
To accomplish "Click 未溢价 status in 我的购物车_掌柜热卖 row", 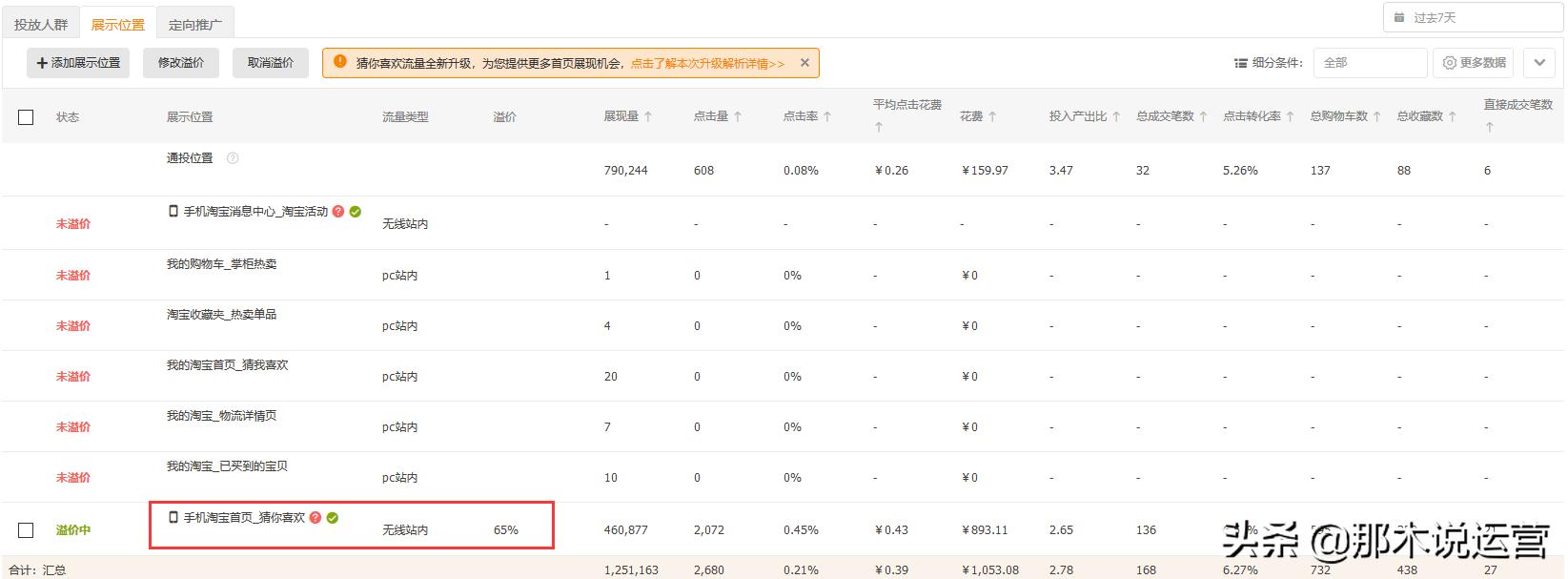I will point(73,276).
